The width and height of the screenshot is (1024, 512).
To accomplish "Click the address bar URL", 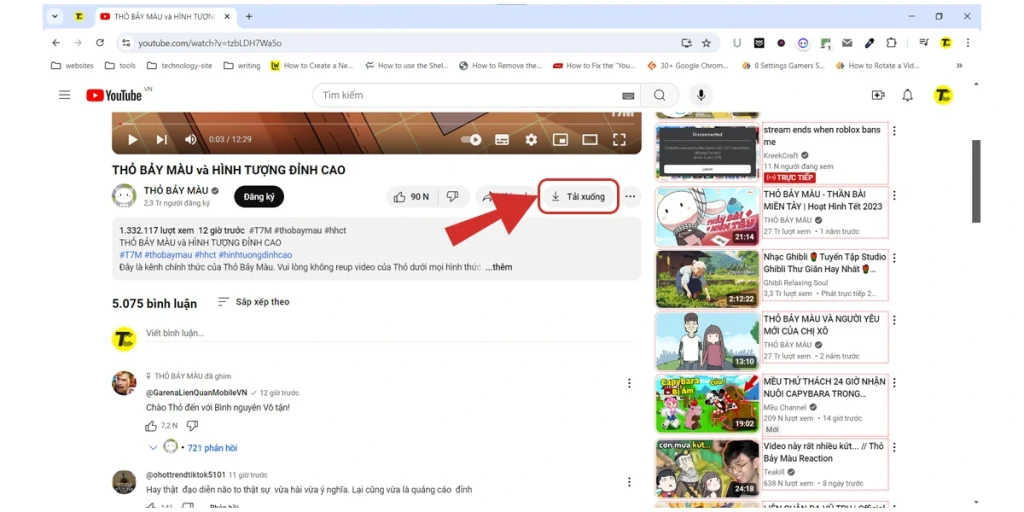I will click(210, 43).
